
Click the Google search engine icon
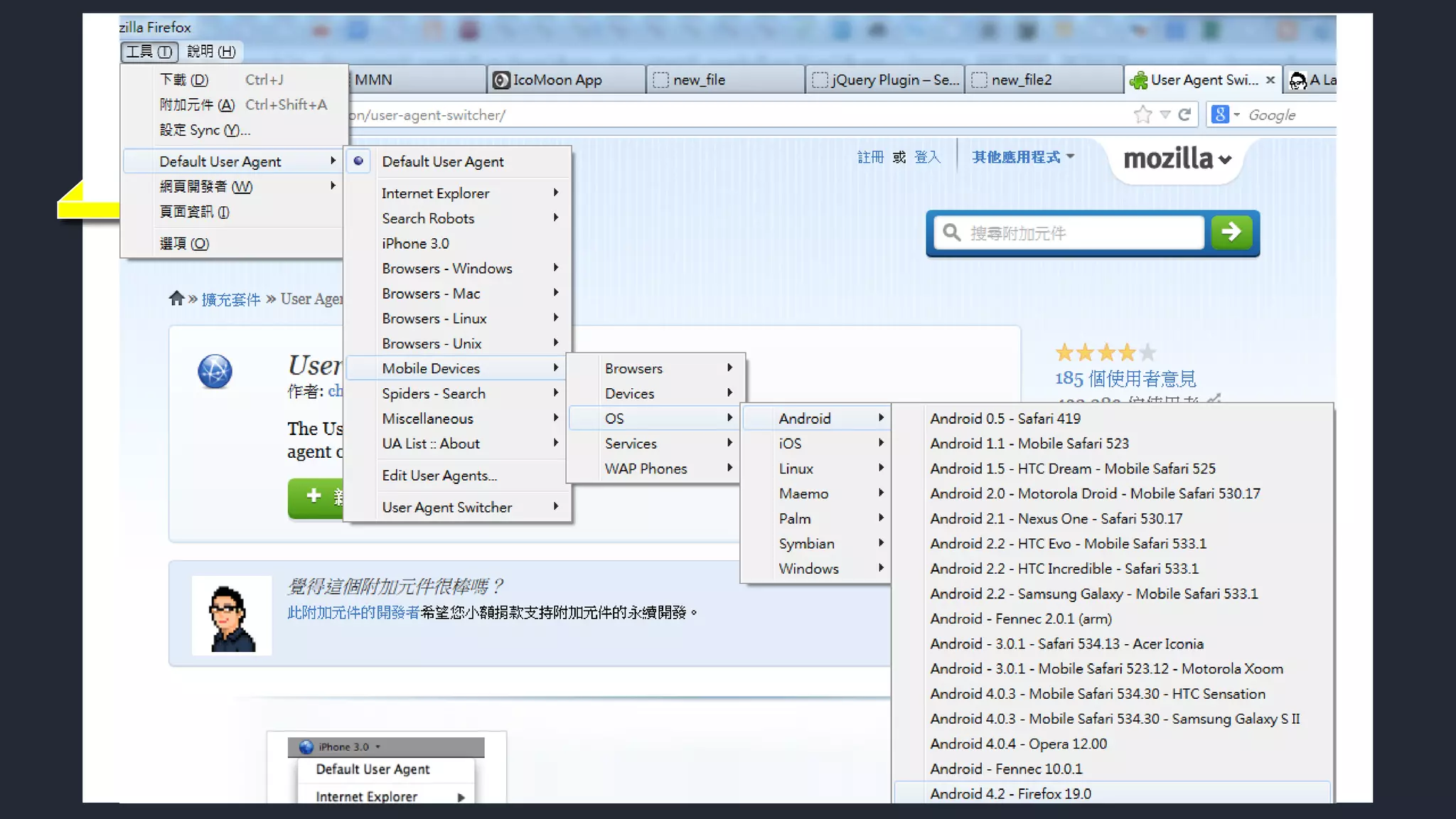(x=1220, y=114)
